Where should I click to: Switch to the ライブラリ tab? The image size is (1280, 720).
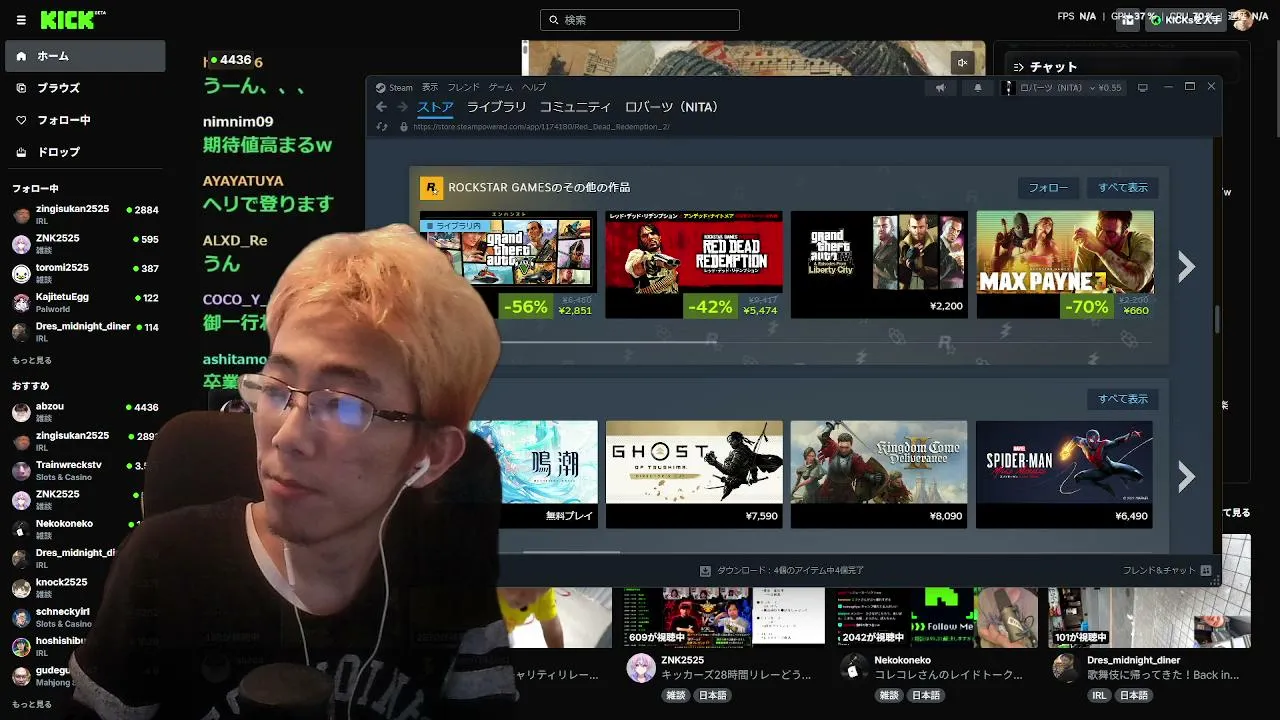tap(496, 107)
